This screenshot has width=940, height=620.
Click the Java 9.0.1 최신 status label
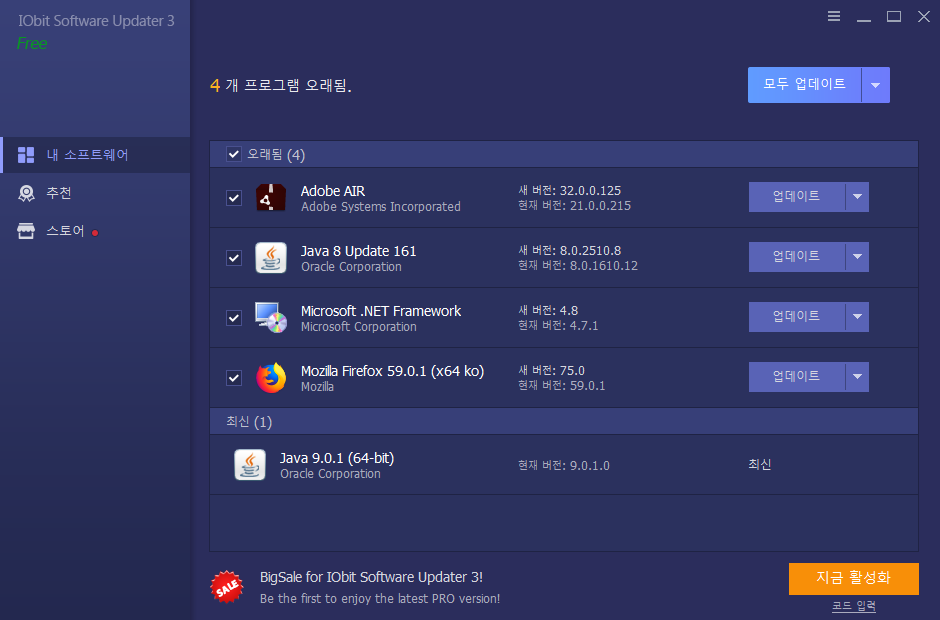click(x=760, y=465)
